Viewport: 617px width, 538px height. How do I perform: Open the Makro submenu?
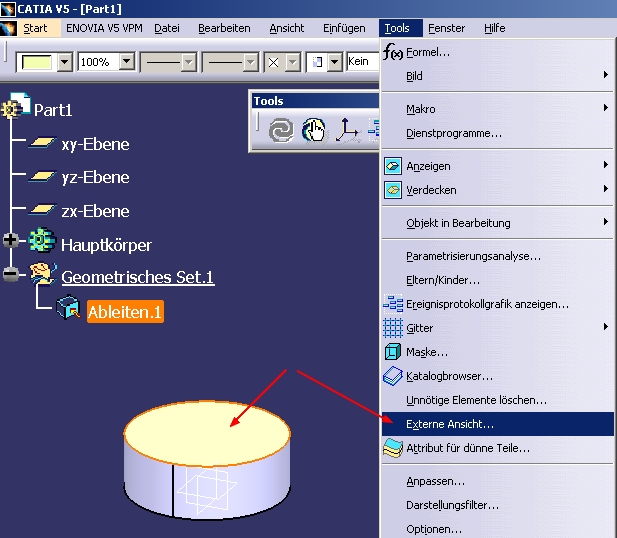(x=497, y=109)
